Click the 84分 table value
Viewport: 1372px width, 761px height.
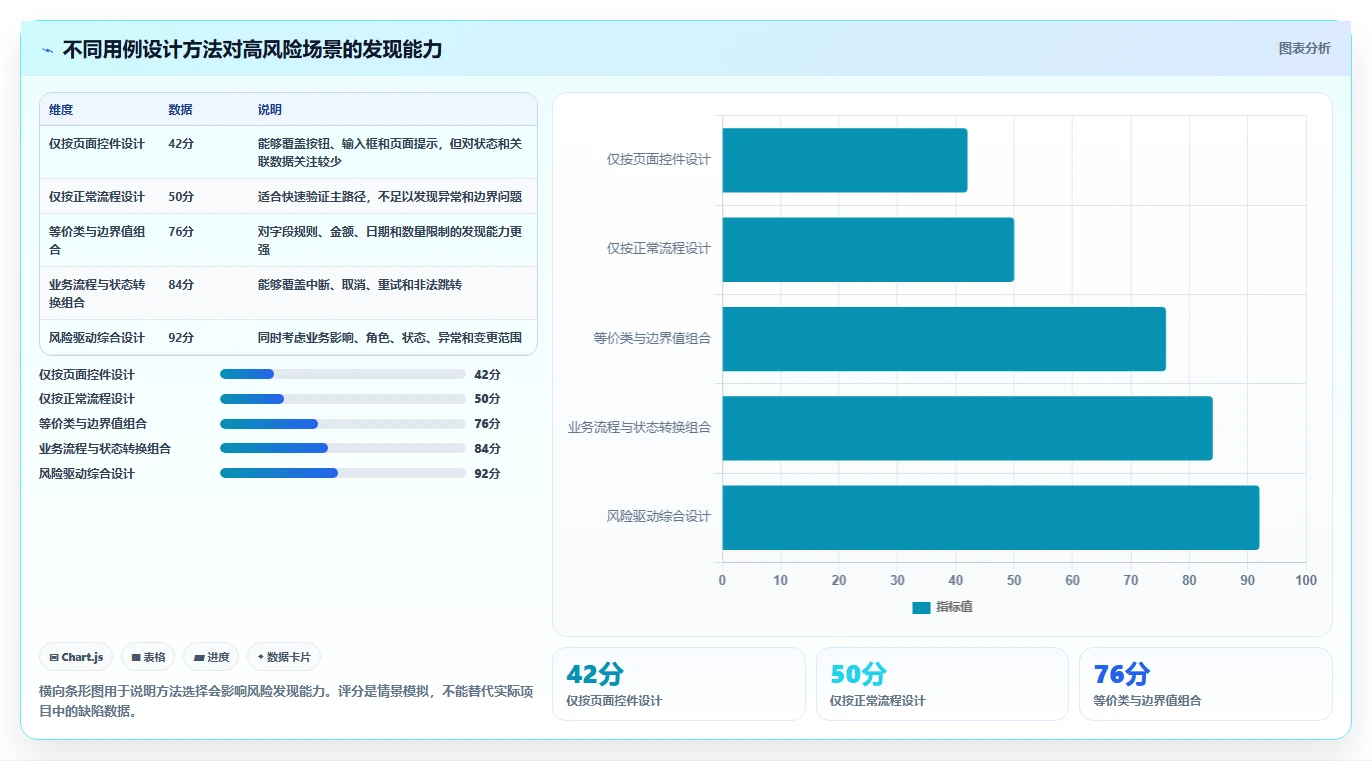click(181, 284)
